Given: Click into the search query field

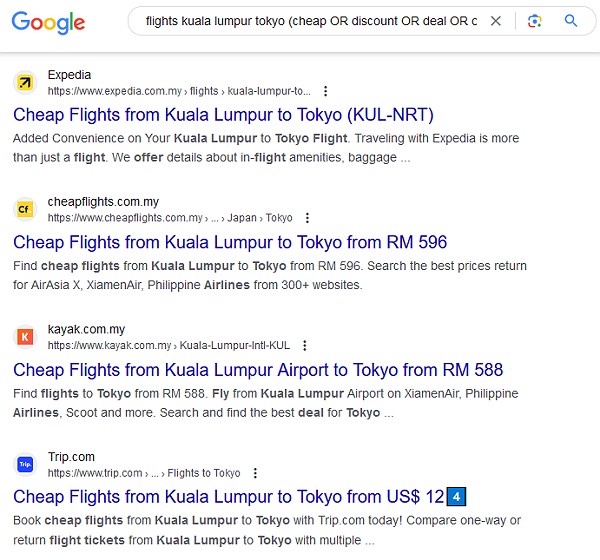Looking at the screenshot, I should [311, 21].
